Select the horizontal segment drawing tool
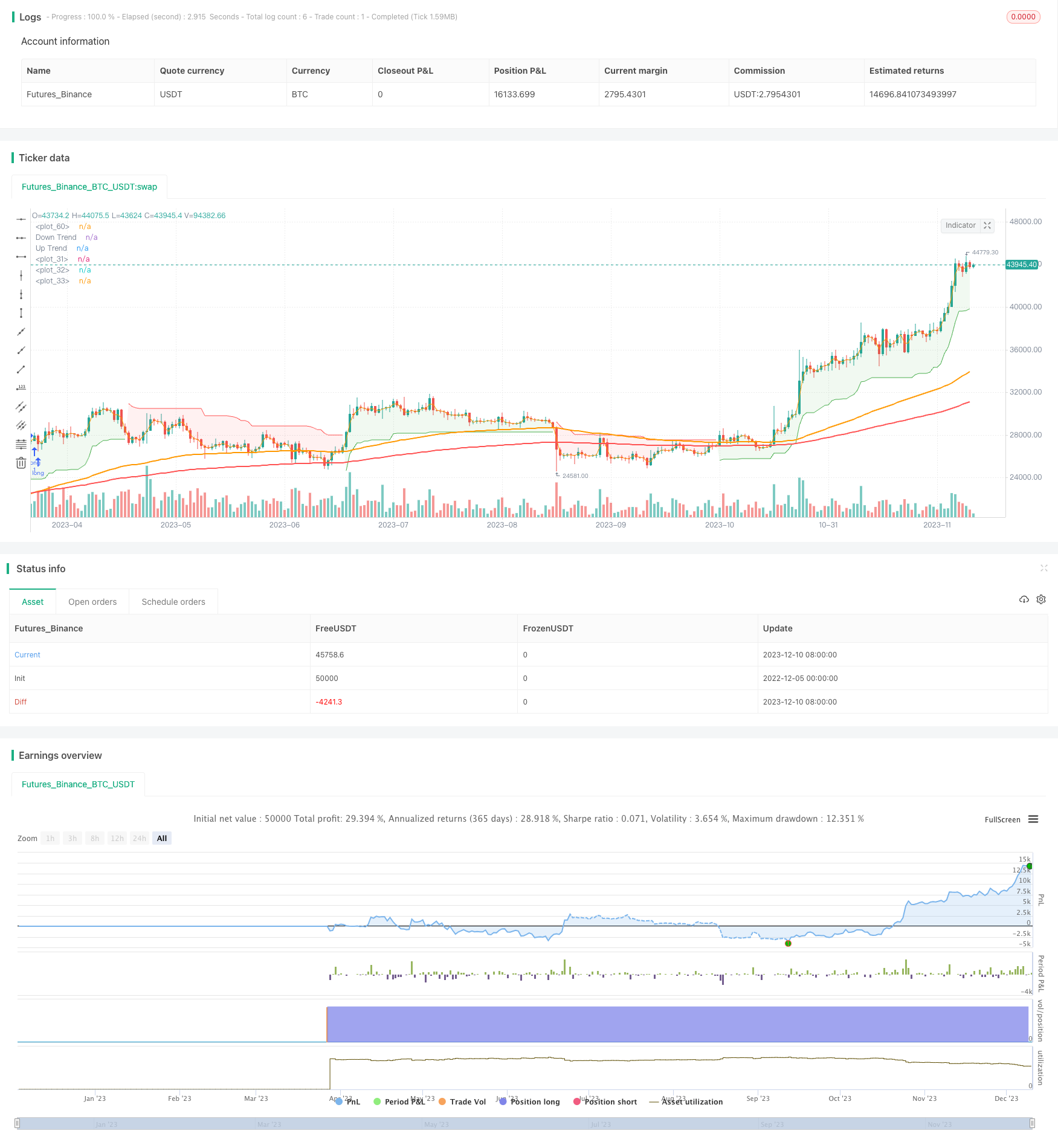The image size is (1058, 1148). 21,257
